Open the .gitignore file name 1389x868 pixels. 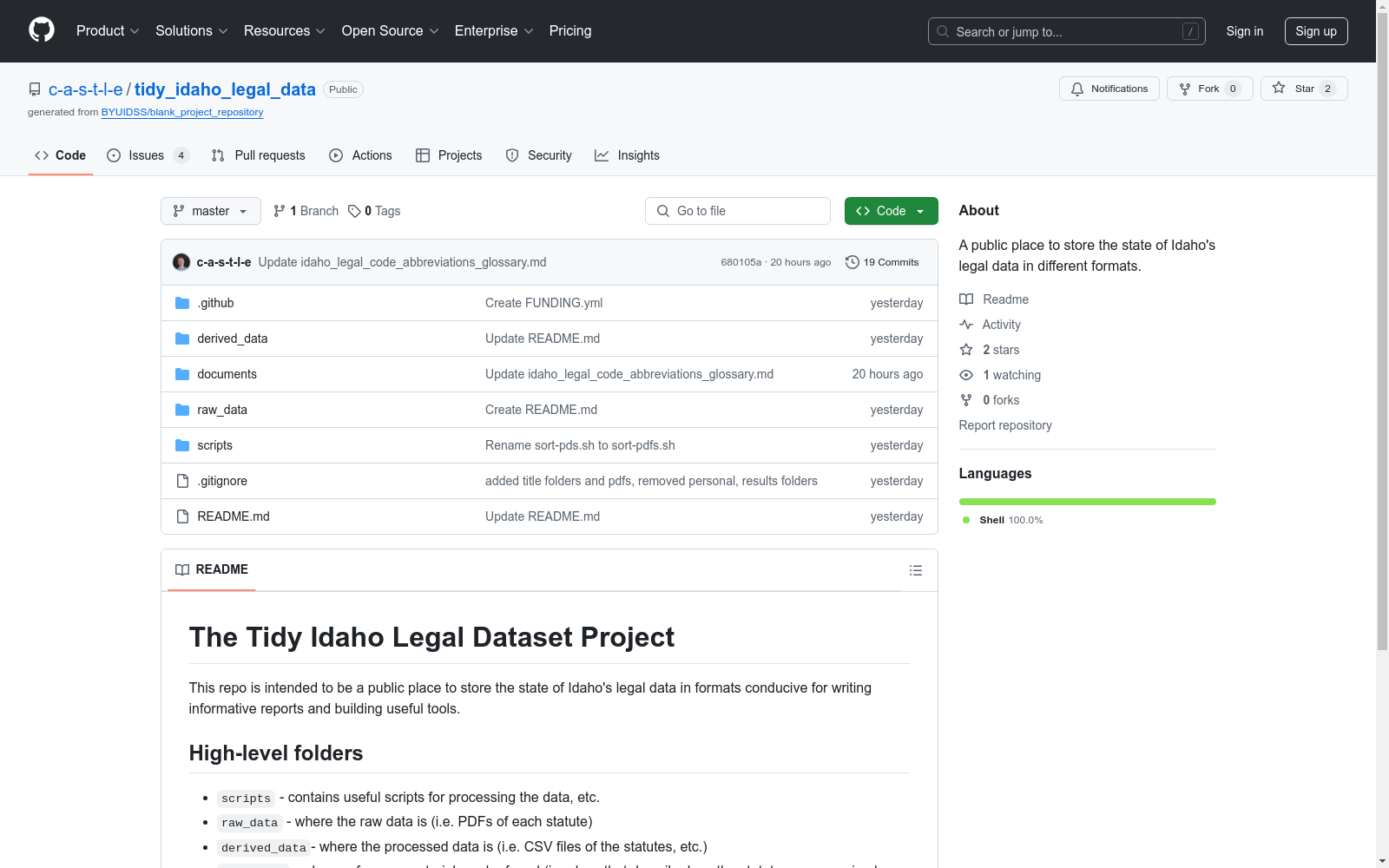point(222,481)
